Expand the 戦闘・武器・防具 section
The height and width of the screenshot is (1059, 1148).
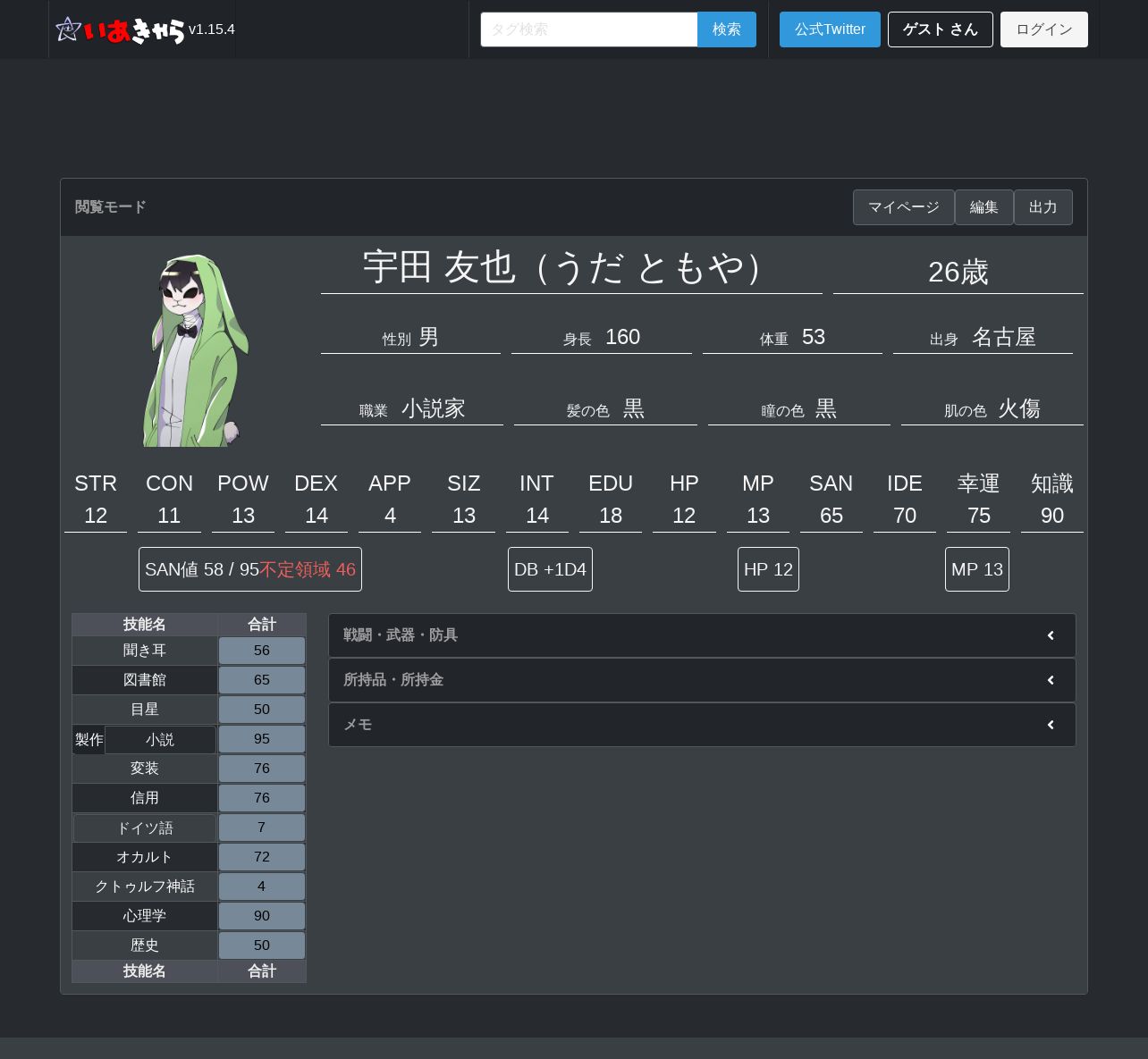(702, 635)
